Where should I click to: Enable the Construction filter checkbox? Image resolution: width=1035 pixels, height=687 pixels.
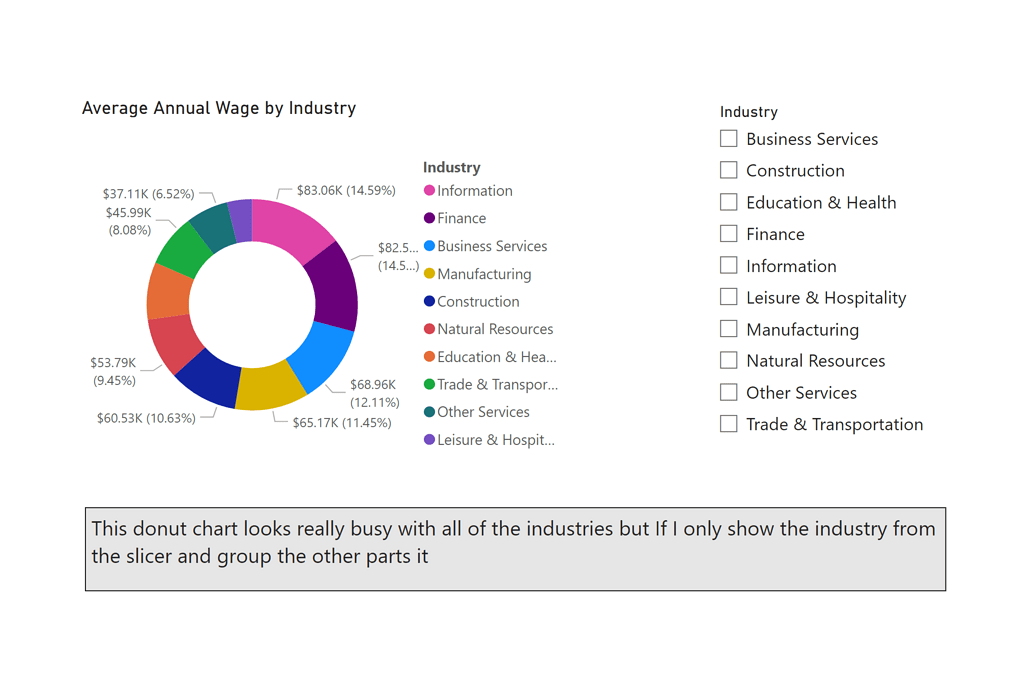728,170
